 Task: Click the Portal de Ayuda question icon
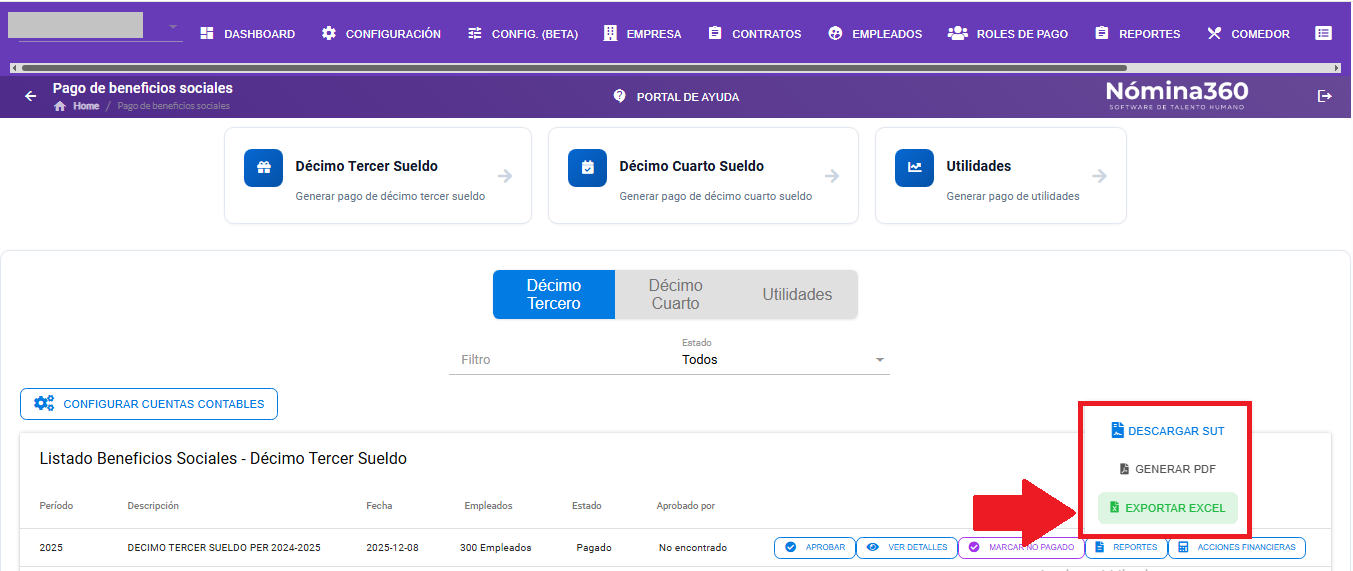[x=619, y=96]
